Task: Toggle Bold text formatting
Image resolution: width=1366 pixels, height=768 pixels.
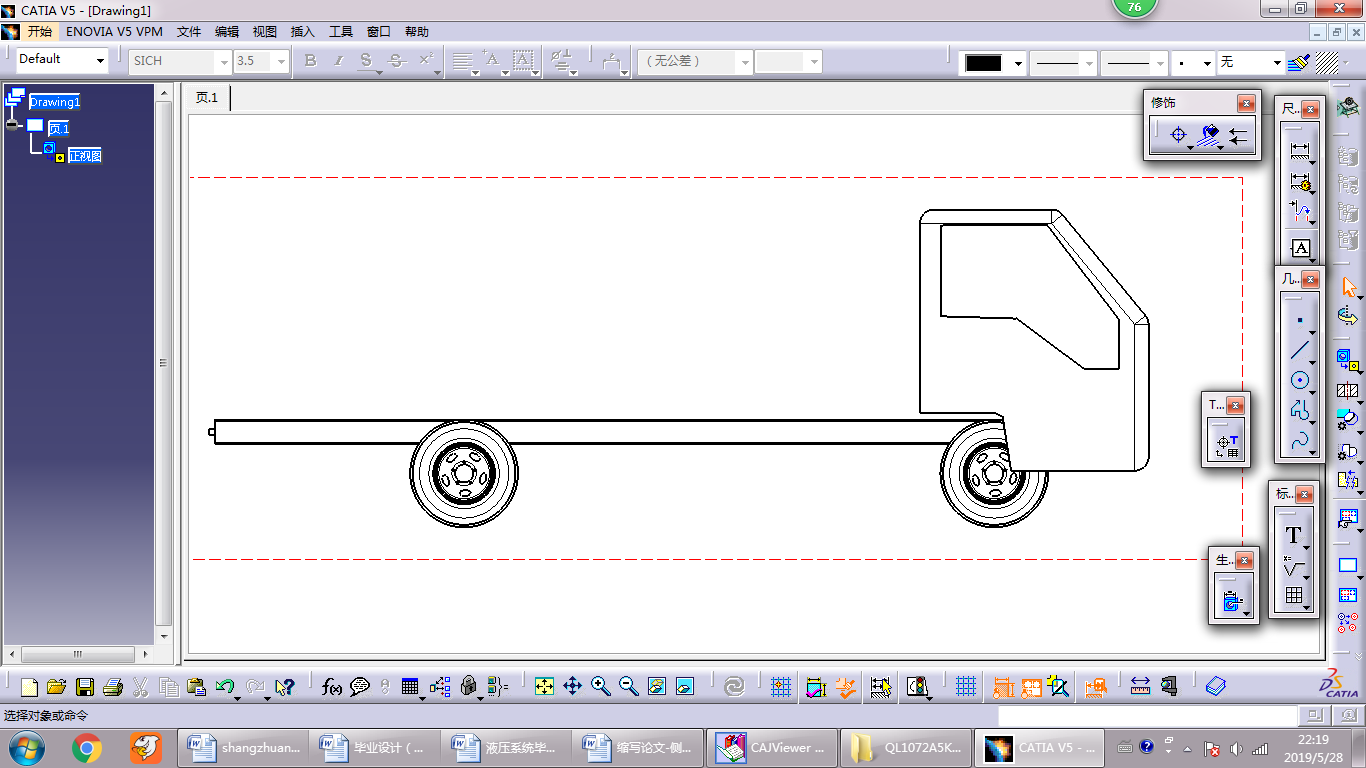Action: pos(310,61)
